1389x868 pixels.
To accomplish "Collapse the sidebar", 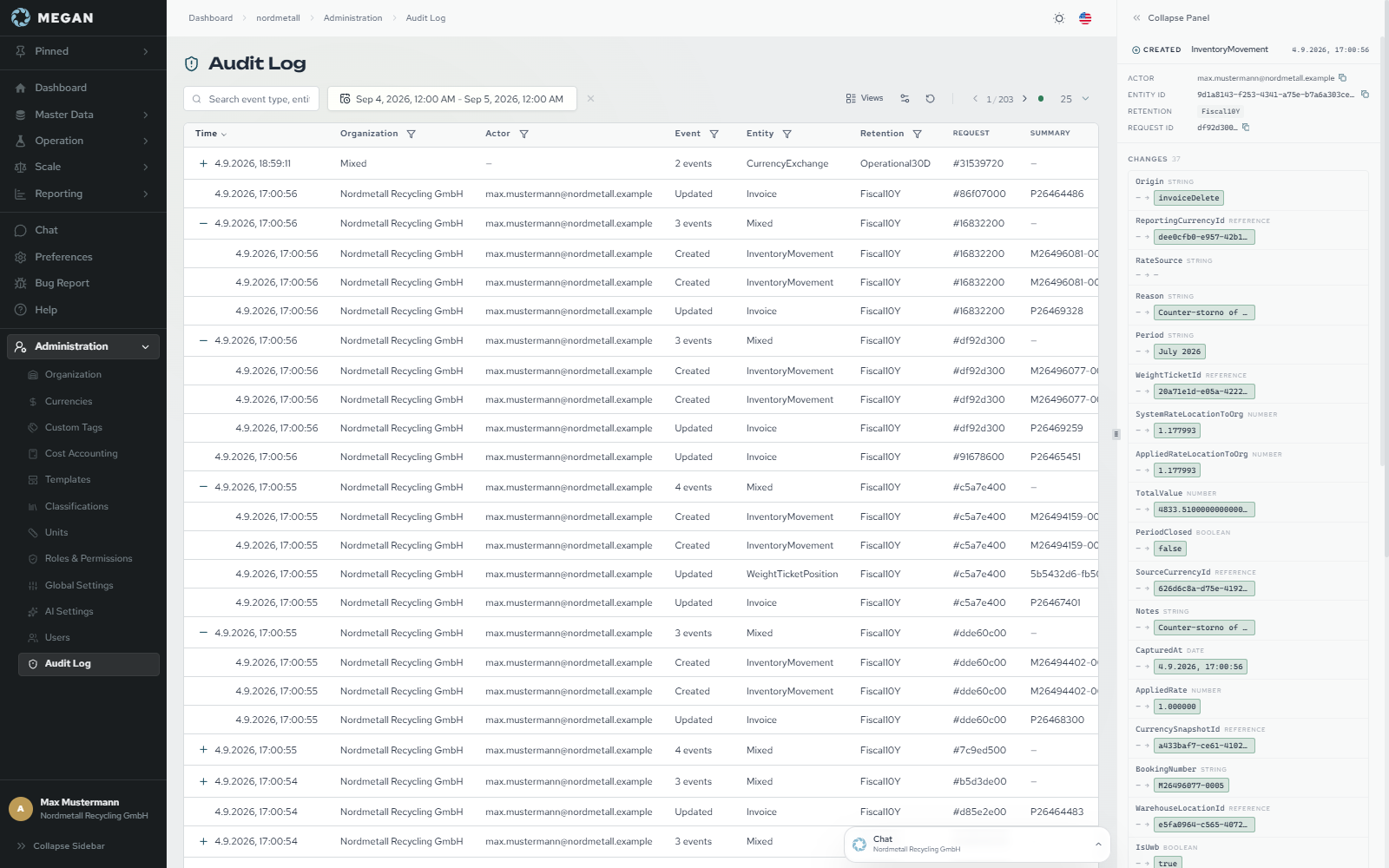I will coord(61,845).
